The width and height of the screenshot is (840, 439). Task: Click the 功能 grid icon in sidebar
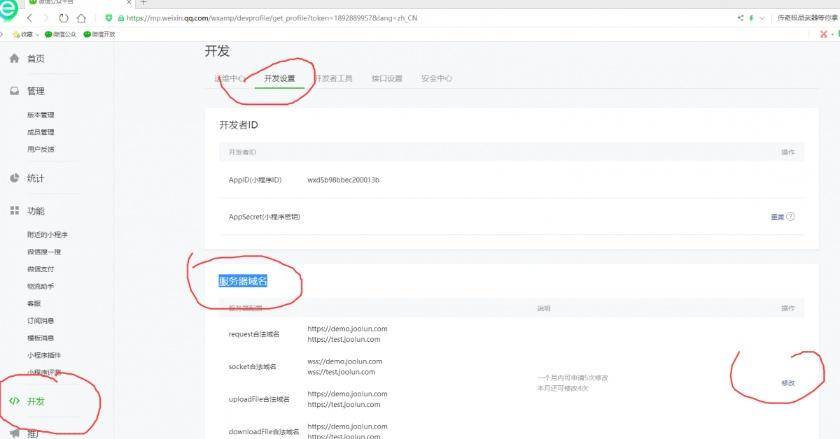[14, 211]
